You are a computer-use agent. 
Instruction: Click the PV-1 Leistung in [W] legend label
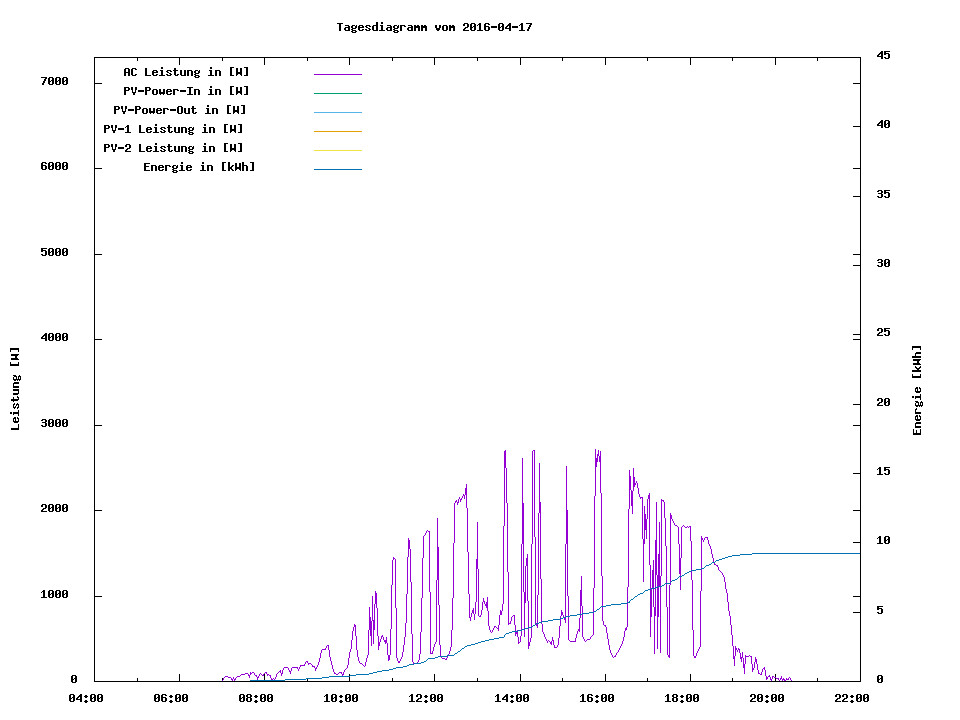click(173, 129)
